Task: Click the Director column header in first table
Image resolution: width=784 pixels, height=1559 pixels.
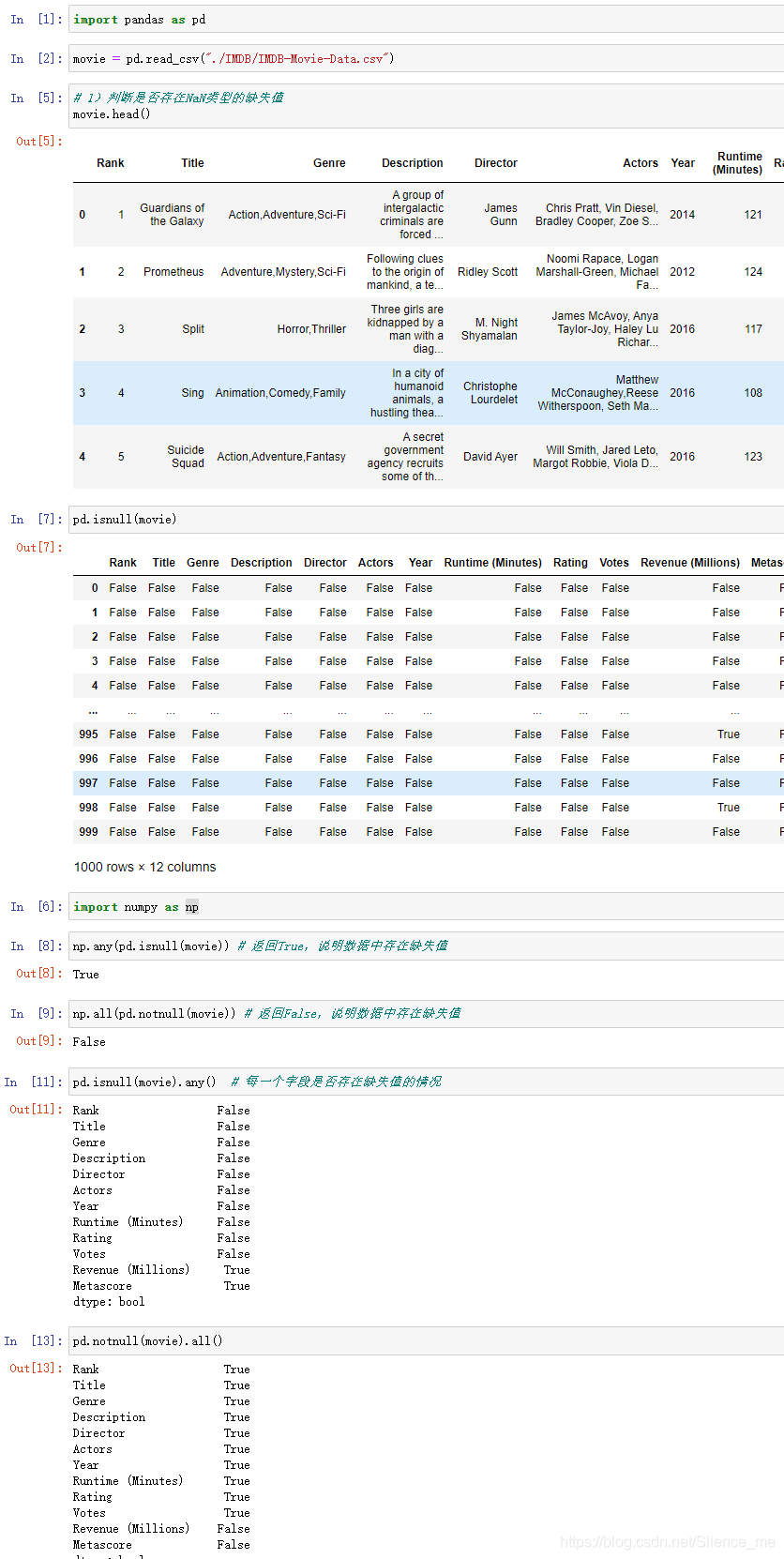Action: pyautogui.click(x=495, y=163)
